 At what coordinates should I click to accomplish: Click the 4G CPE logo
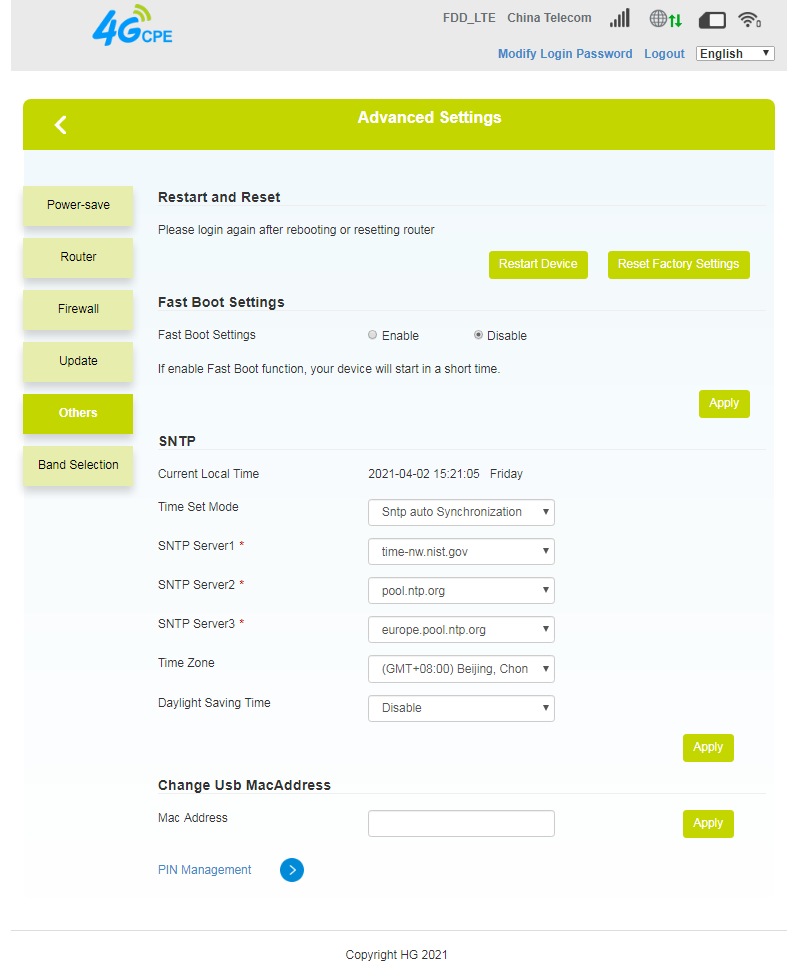132,26
